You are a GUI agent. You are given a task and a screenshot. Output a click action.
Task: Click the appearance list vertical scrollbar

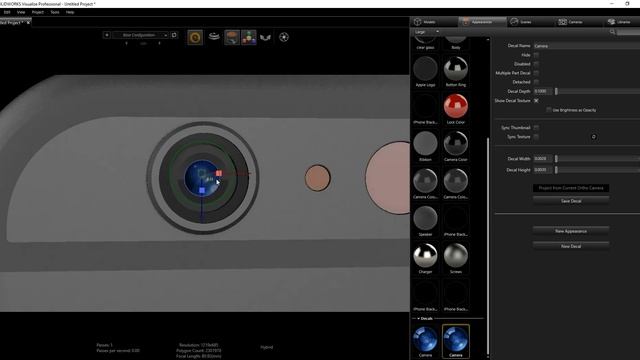(x=488, y=247)
